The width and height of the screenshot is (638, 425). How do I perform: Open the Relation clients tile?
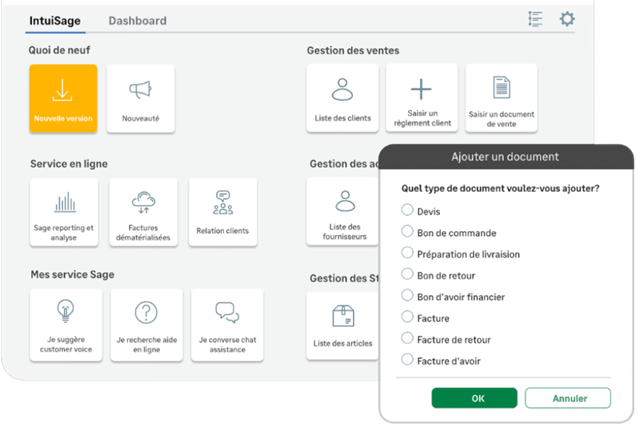[x=222, y=212]
